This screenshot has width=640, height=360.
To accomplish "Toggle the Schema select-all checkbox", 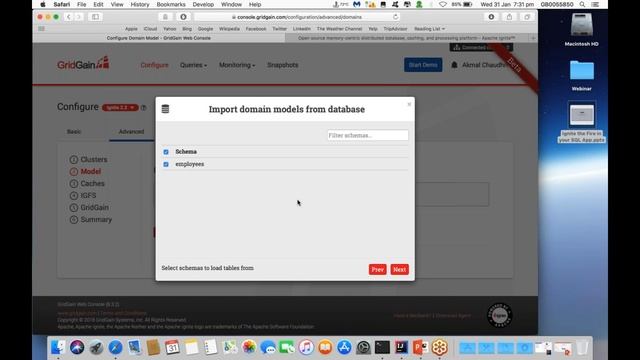I will [166, 152].
